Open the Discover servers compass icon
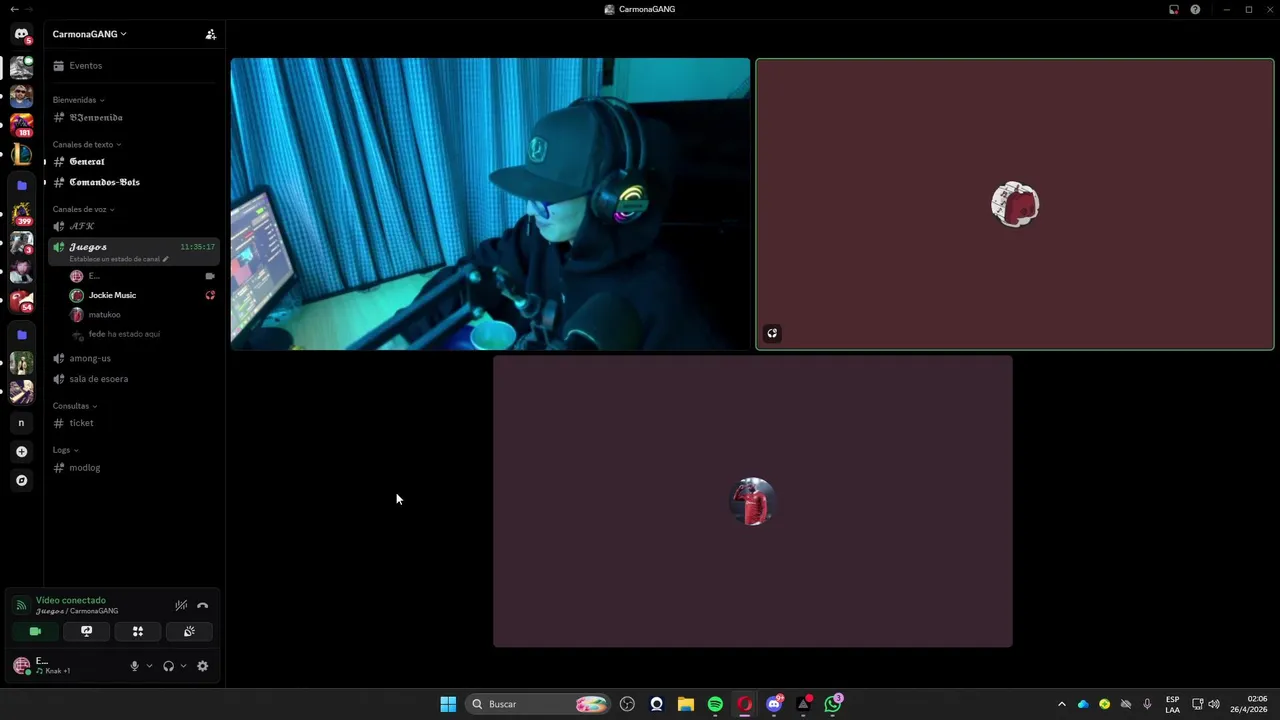1280x720 pixels. pyautogui.click(x=21, y=481)
